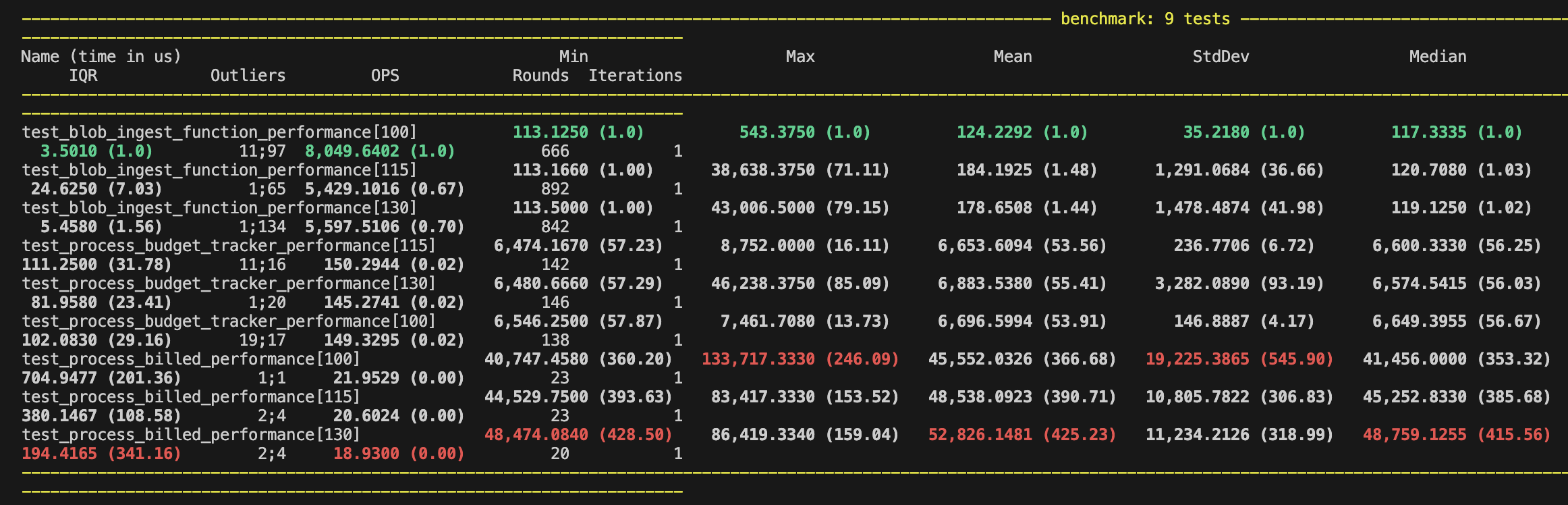Viewport: 1568px width, 505px height.
Task: Click the OPS value 5,429.1016 (0.67)
Action: [x=385, y=189]
